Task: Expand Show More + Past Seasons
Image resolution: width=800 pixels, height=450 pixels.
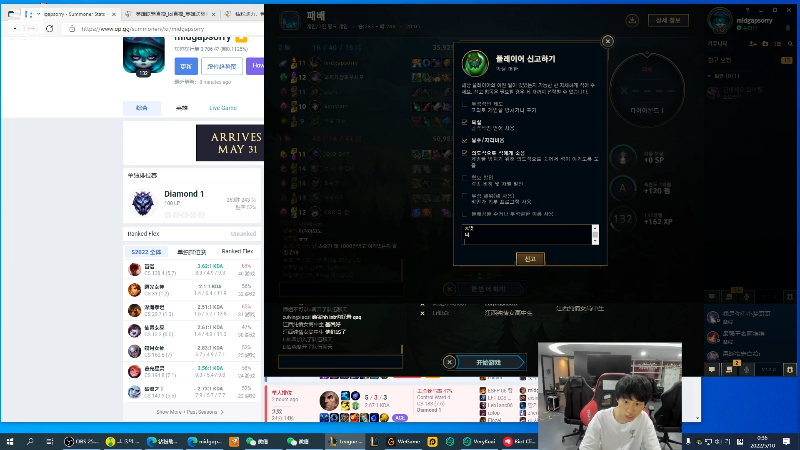Action: (190, 412)
